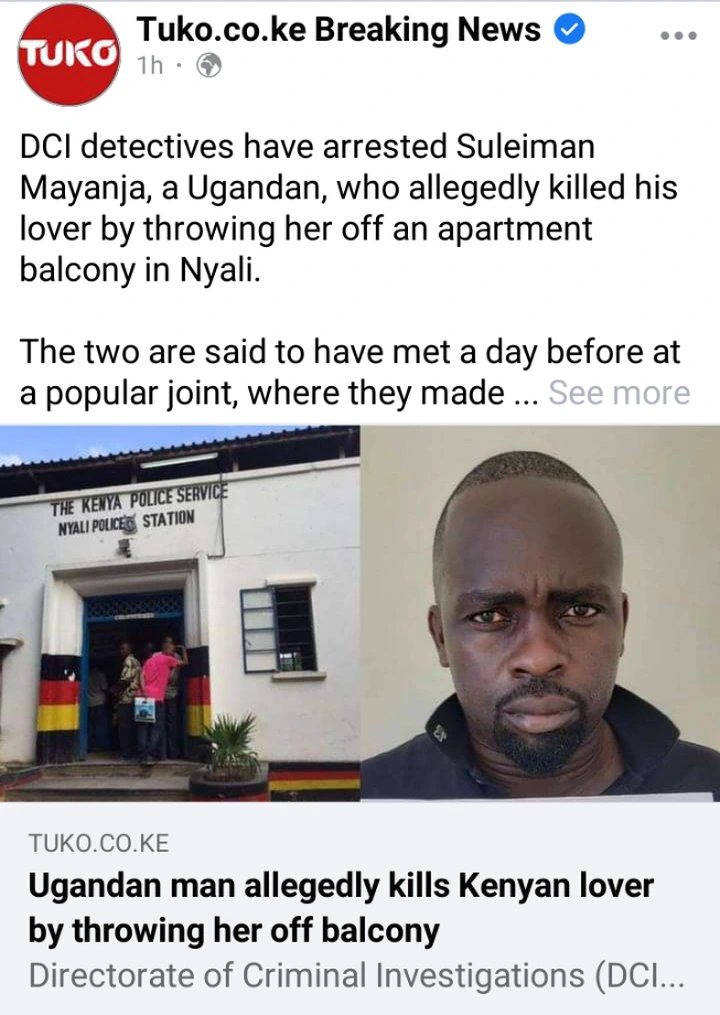Click the TUKO.CO.KE source domain label

[x=98, y=843]
